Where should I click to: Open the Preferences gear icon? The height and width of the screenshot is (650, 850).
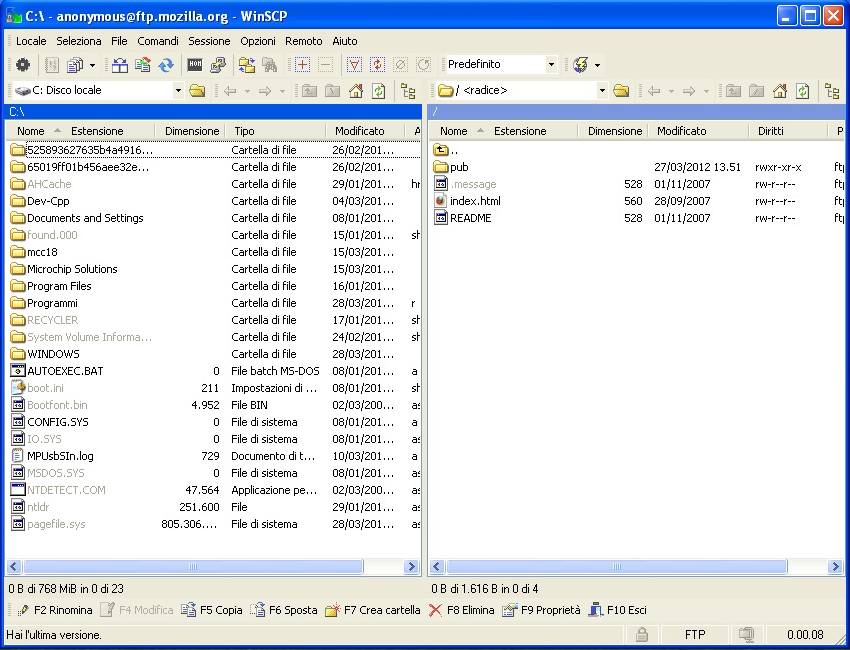coord(22,65)
